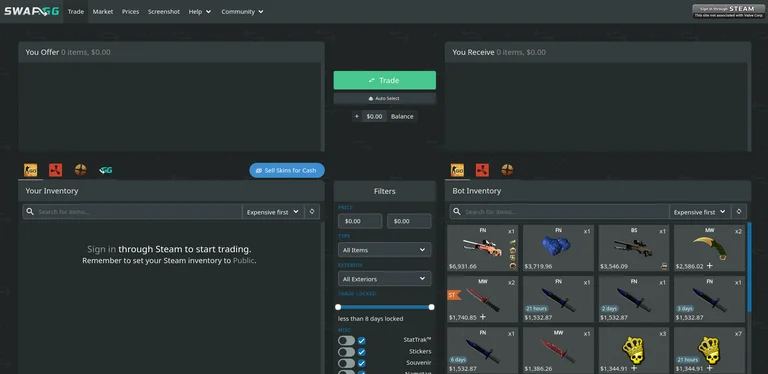The height and width of the screenshot is (374, 768).
Task: Select Rust game tab in Bot Inventory
Action: coord(482,170)
